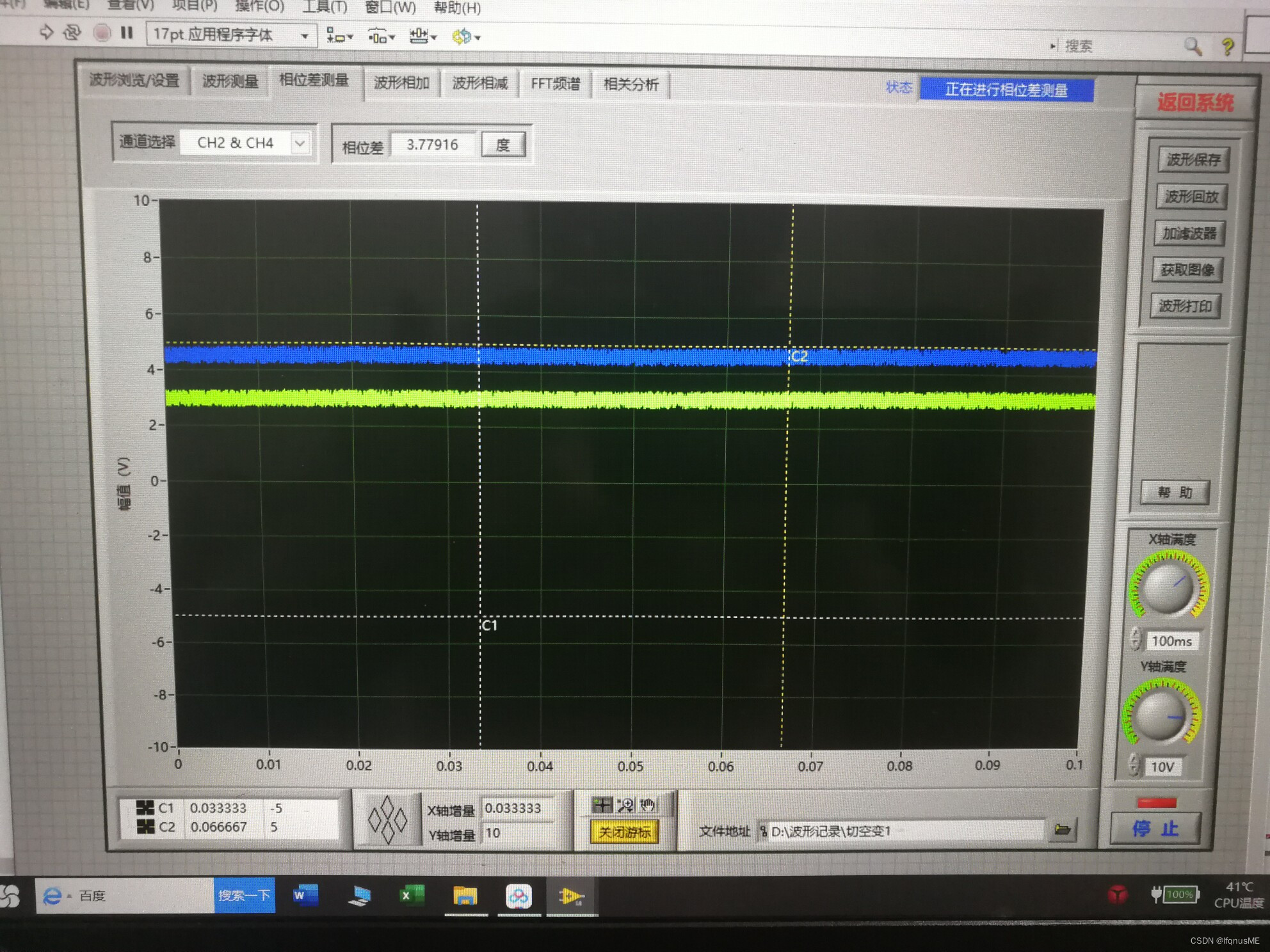Click the Abort Execution red circle icon
Screen dimensions: 1270x952
(x=101, y=32)
